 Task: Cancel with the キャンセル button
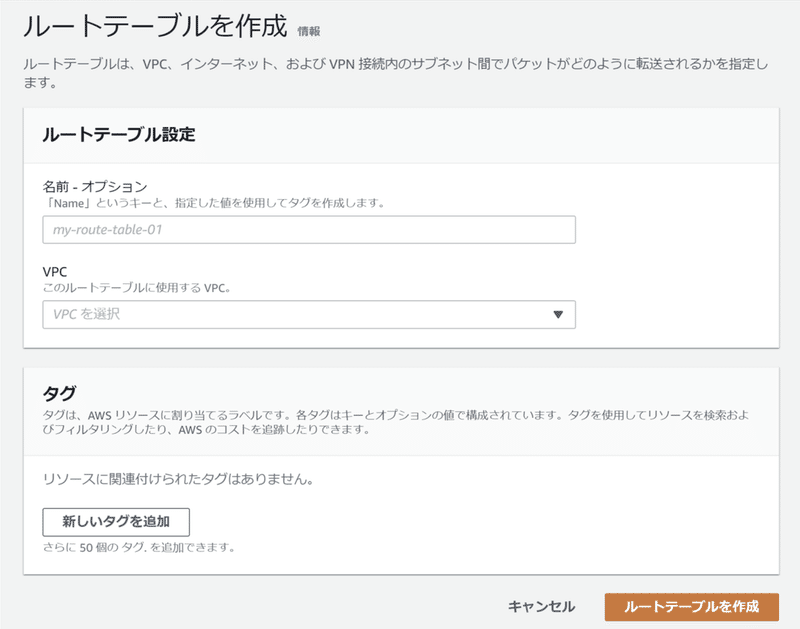pos(541,607)
